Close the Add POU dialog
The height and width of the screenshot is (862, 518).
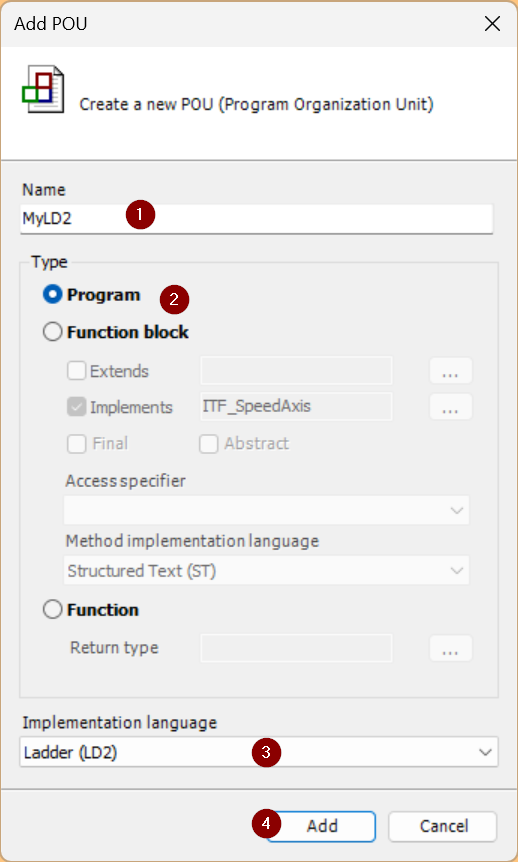[492, 24]
